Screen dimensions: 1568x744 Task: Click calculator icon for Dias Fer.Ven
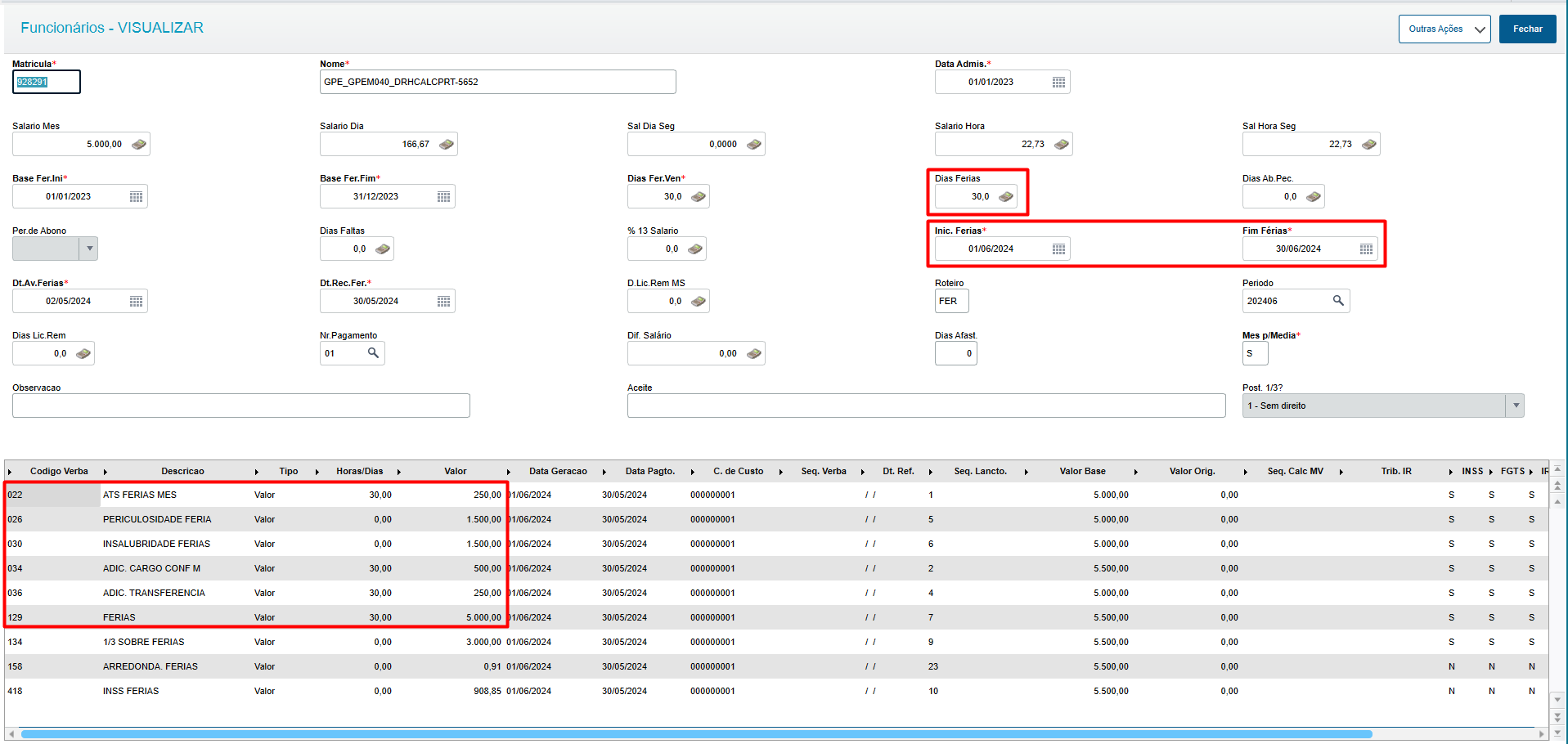click(x=699, y=196)
